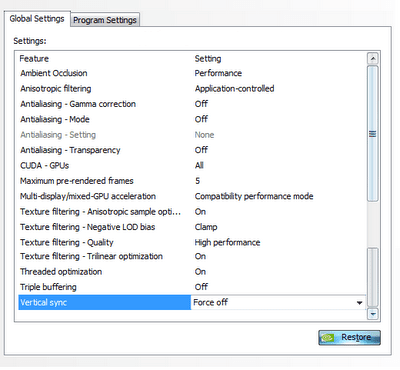400x370 pixels.
Task: Click the Restore button
Action: click(x=349, y=338)
